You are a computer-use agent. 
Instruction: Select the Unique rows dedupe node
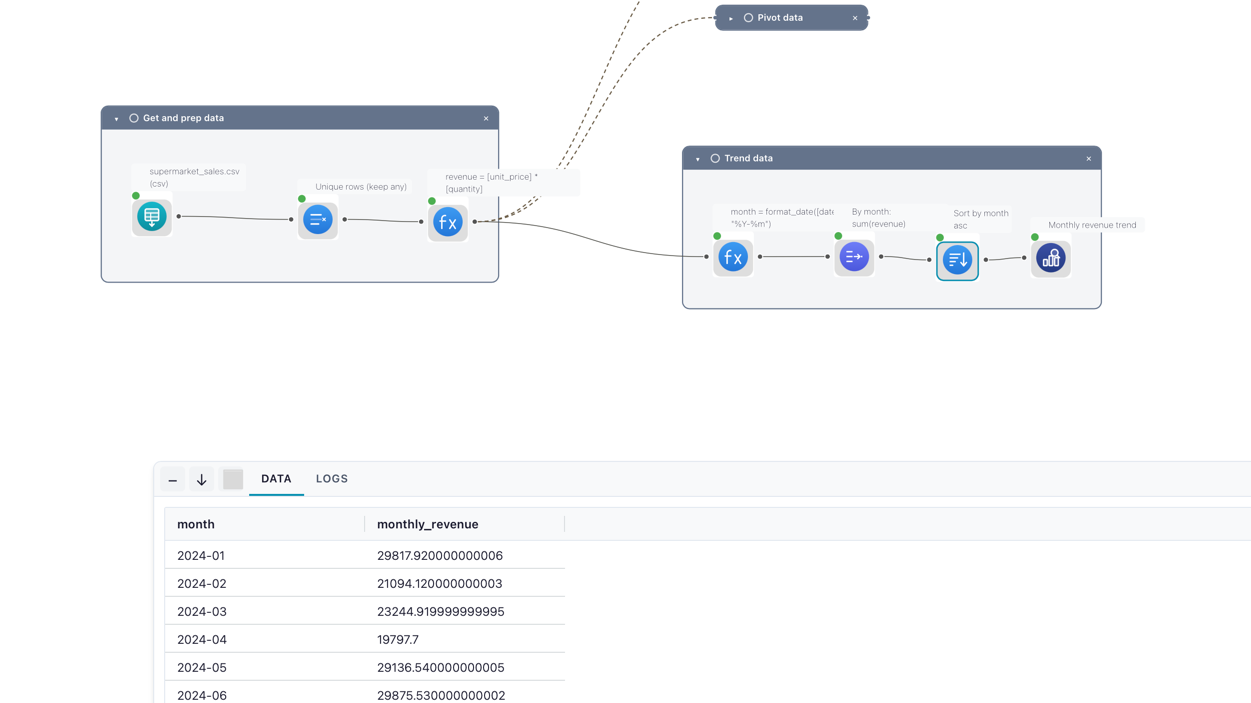click(318, 220)
